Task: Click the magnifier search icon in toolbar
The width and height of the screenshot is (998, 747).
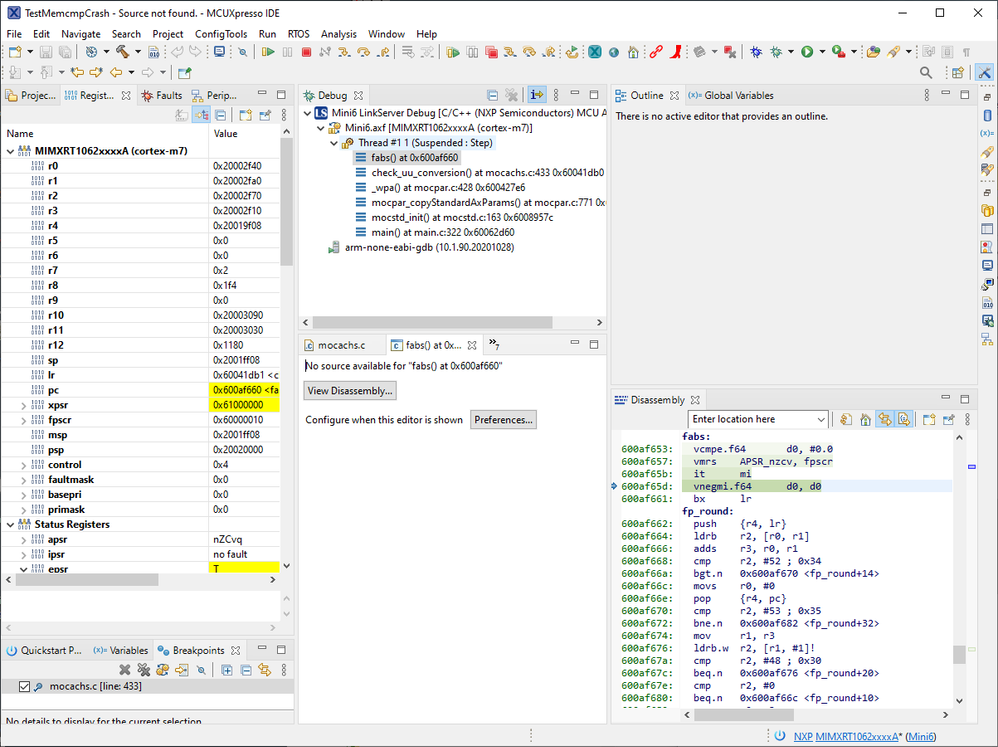Action: 926,73
